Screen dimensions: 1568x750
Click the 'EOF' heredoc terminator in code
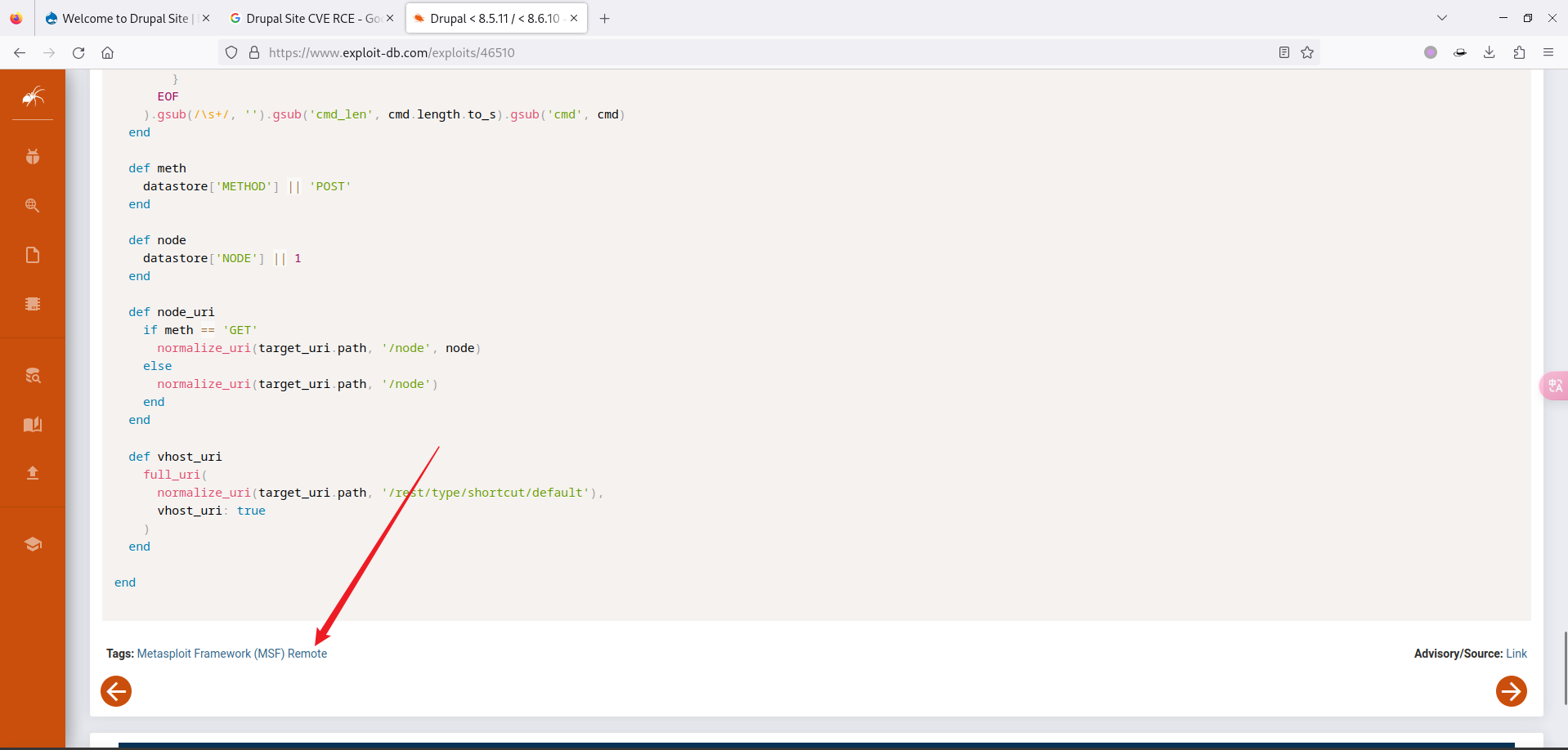coord(168,96)
